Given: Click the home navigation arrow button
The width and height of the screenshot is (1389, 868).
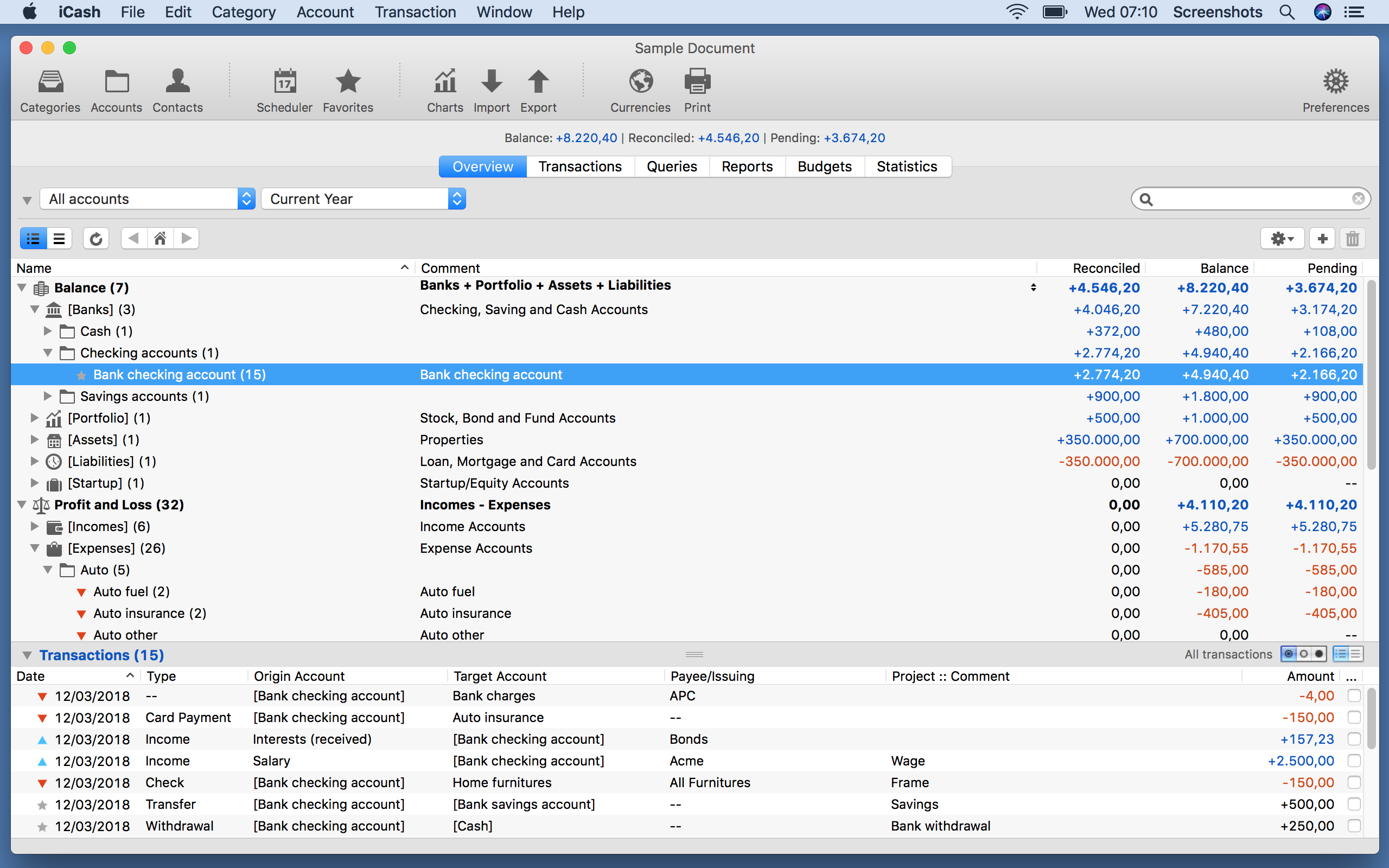Looking at the screenshot, I should click(x=160, y=238).
